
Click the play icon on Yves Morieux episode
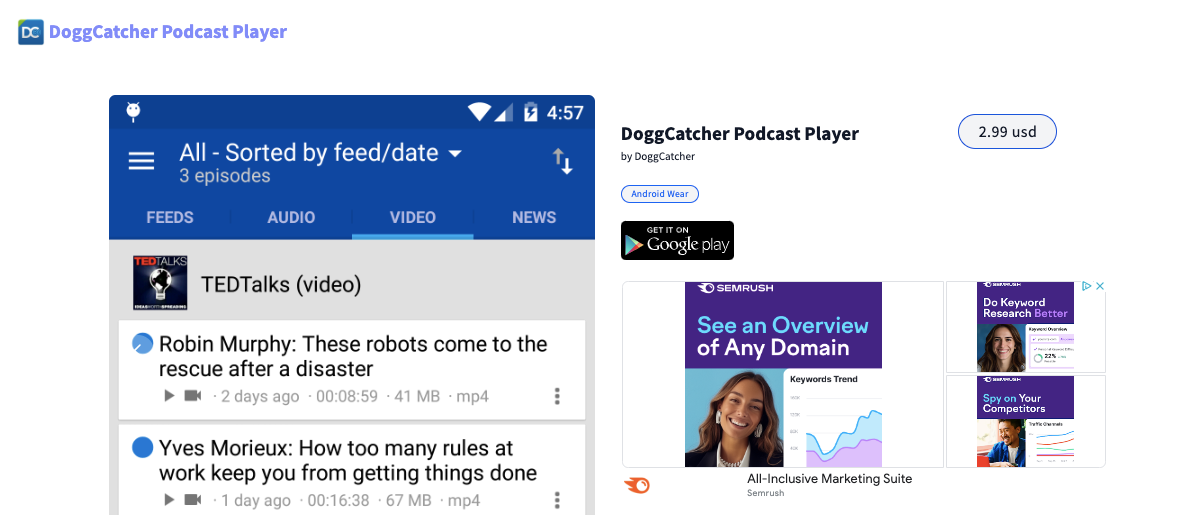(169, 499)
